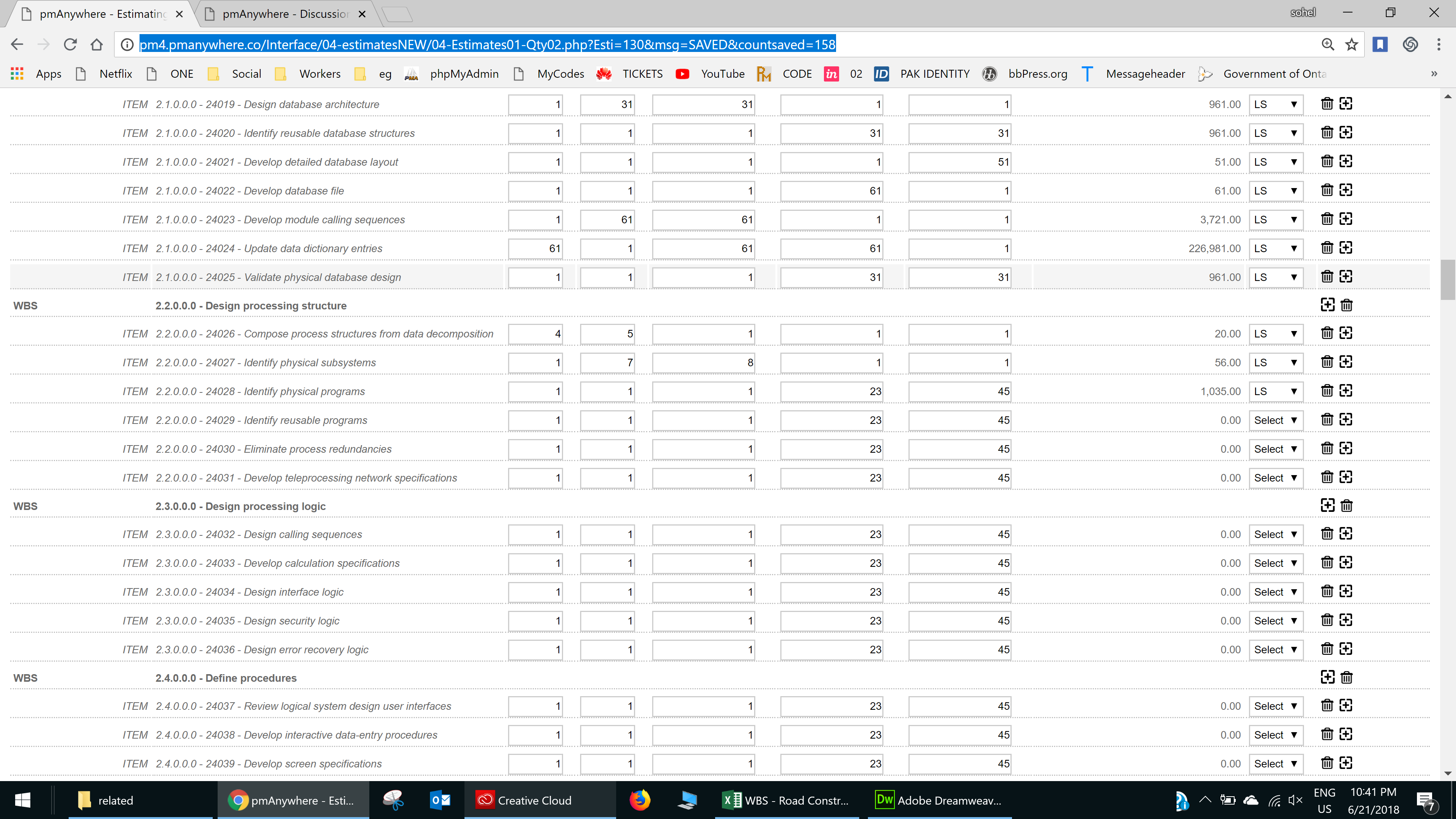This screenshot has width=1456, height=819.
Task: Delete WBS 2.3.0.0 Design processing logic
Action: [x=1346, y=506]
